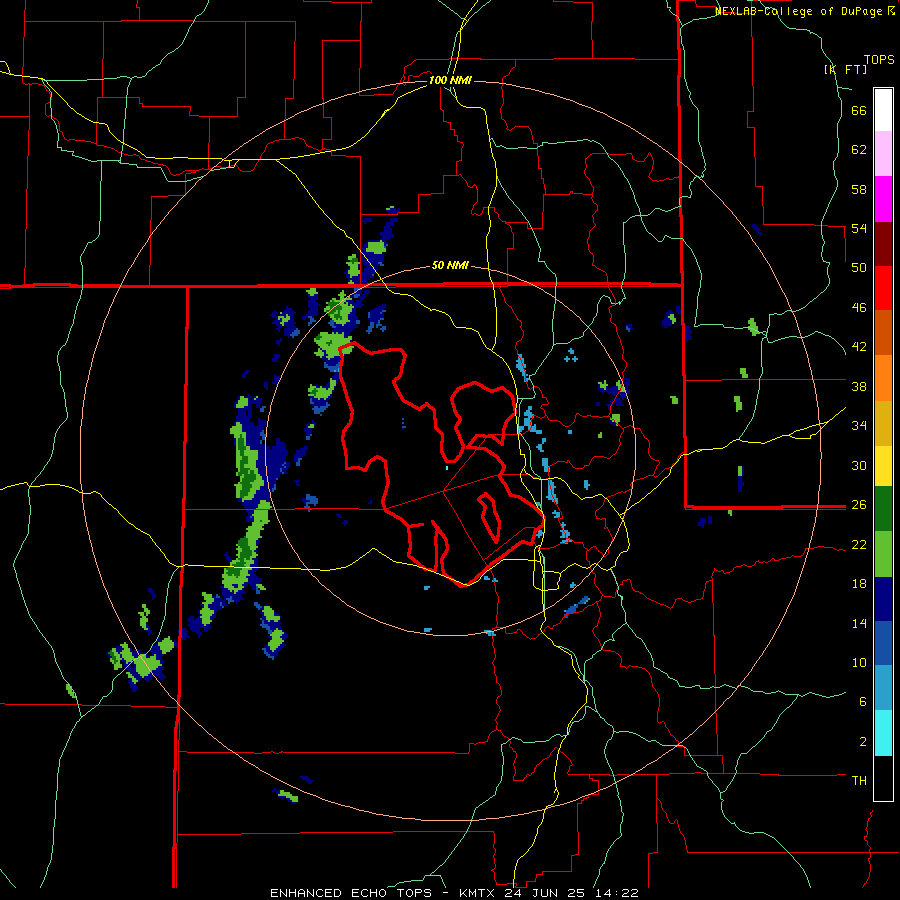Pick the bright orange legend swatch
This screenshot has height=900, width=900.
click(x=883, y=378)
